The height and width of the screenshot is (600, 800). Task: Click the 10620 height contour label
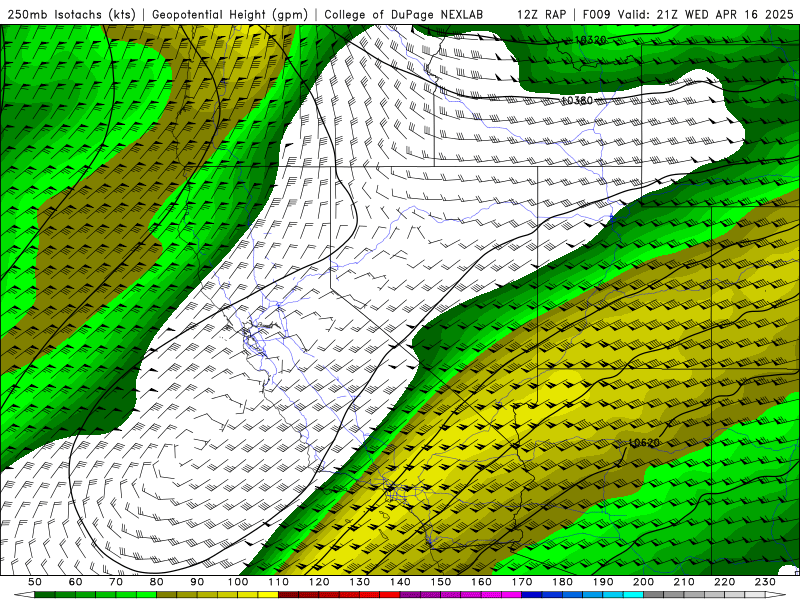(644, 443)
